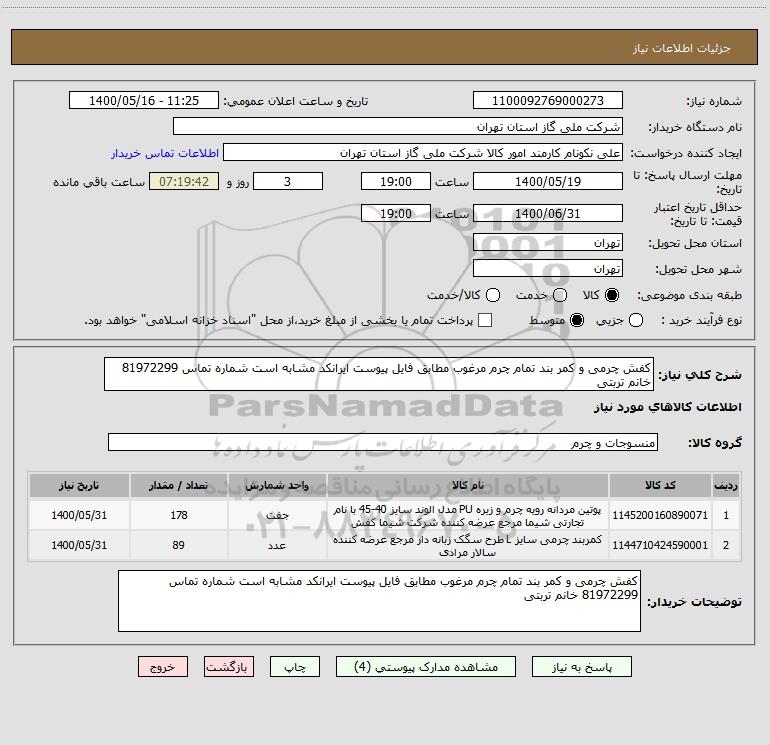This screenshot has width=770, height=745.
Task: Click the کد کالا column header
Action: pyautogui.click(x=660, y=485)
